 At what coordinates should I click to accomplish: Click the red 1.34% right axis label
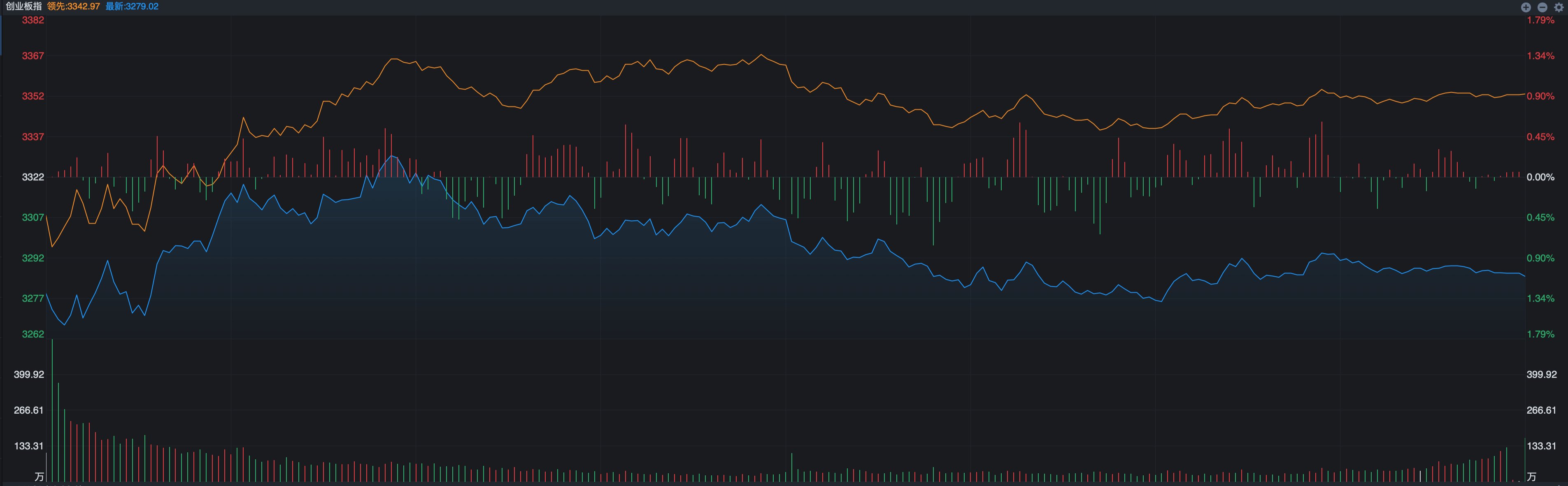[1540, 56]
